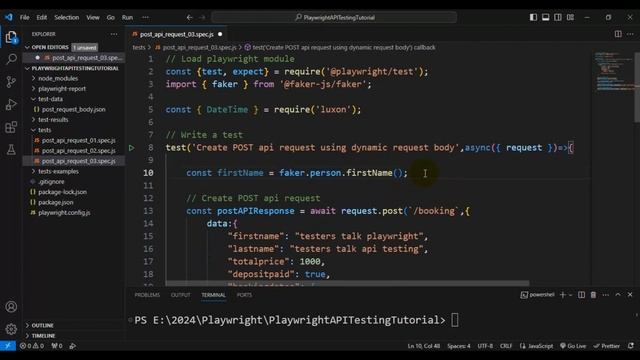Open post_request_body.json file

(73, 109)
